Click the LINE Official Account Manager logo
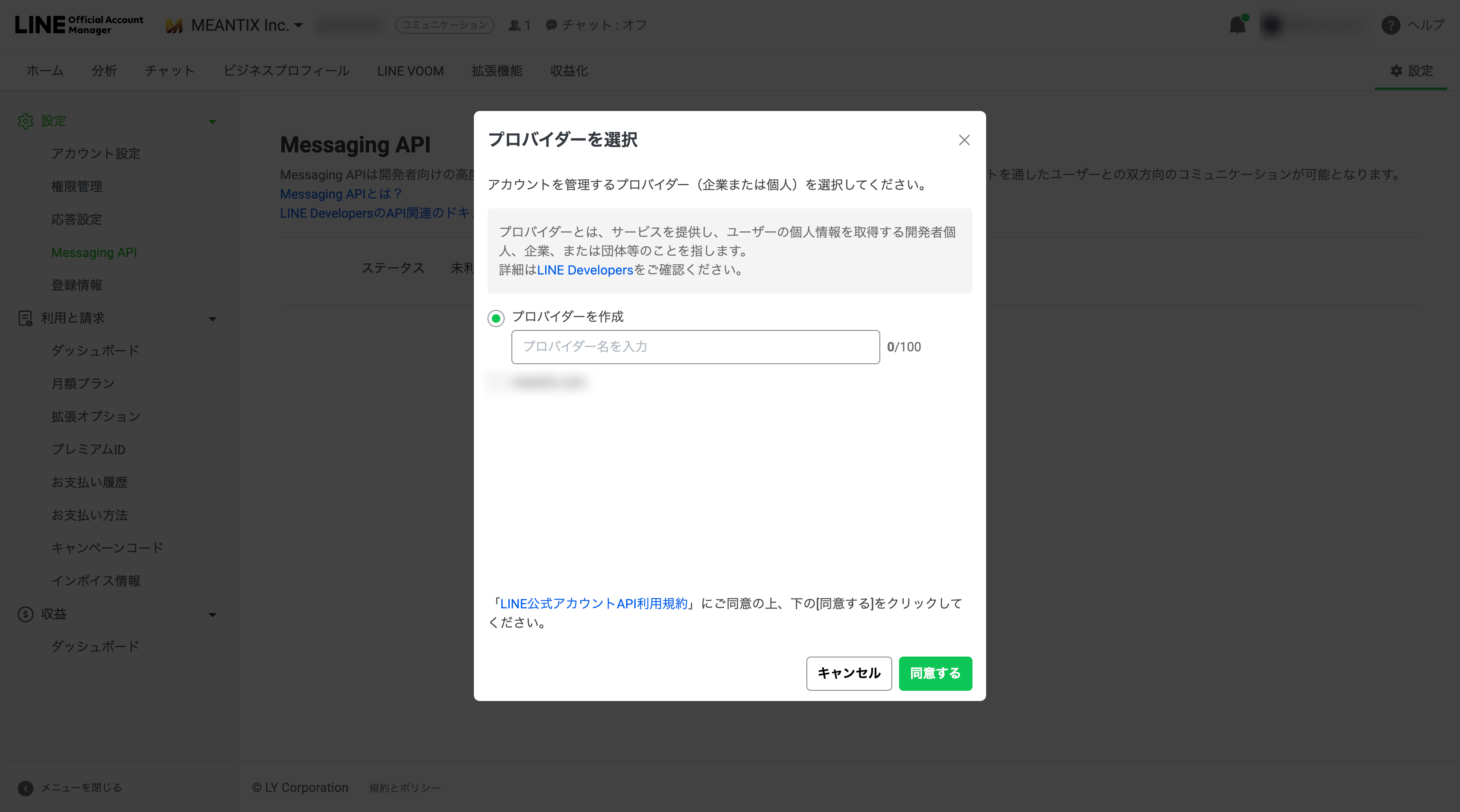 (79, 25)
